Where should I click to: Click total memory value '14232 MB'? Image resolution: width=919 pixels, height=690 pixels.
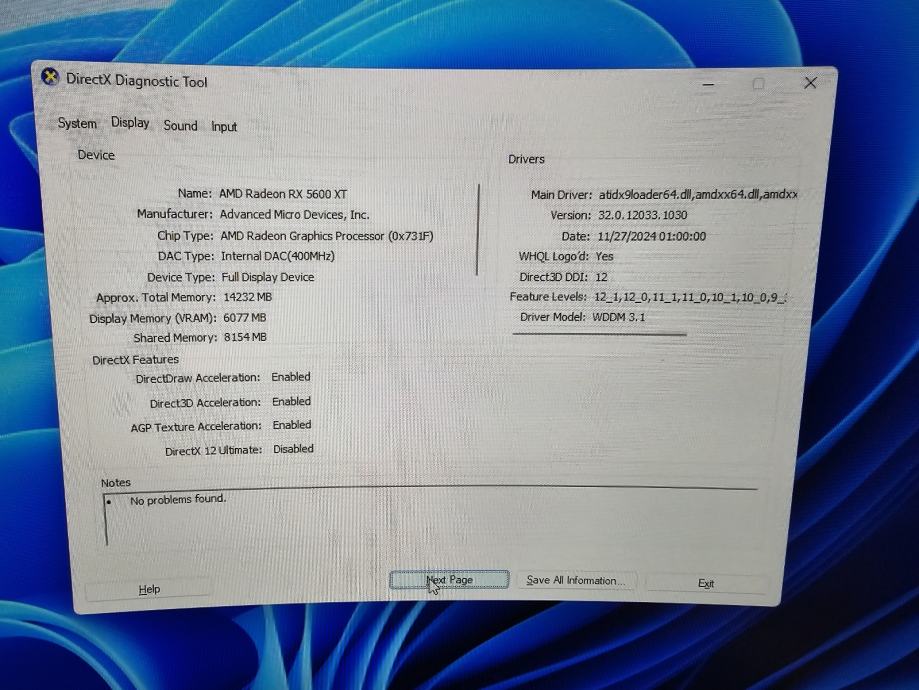click(x=247, y=297)
